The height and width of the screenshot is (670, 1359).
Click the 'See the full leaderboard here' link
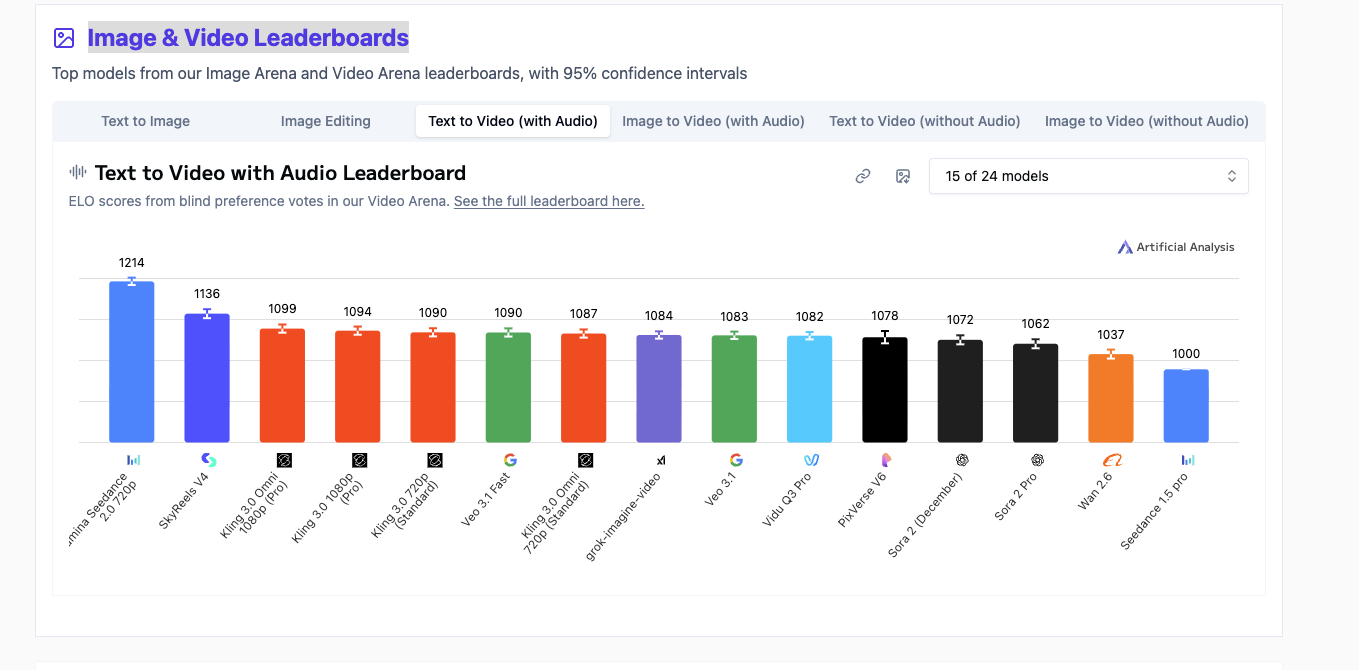(548, 200)
